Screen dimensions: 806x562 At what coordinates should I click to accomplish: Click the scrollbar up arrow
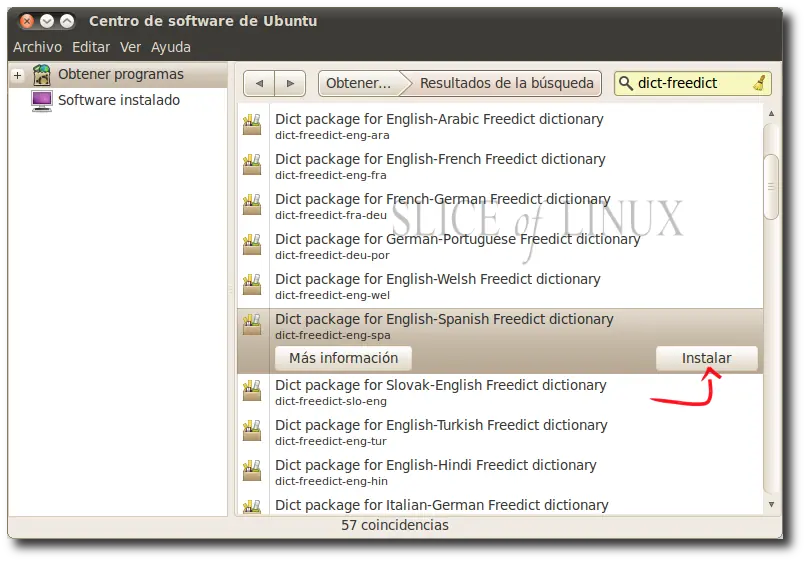(x=771, y=113)
